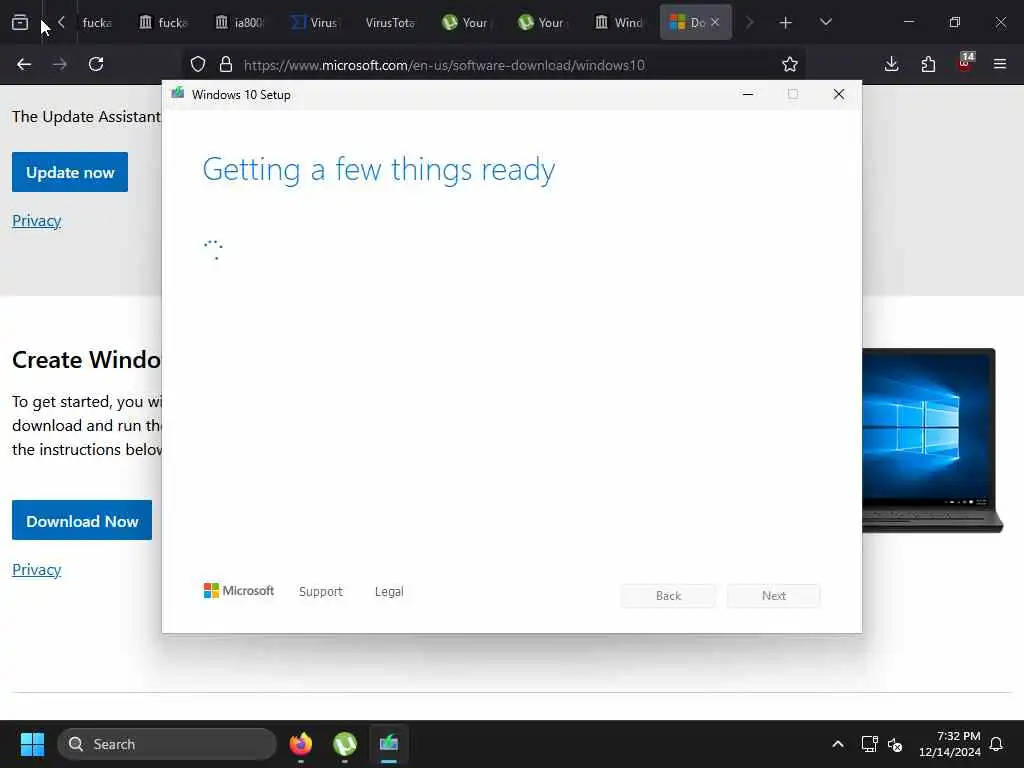Open Firefox View icon in tab bar
Viewport: 1024px width, 768px height.
coord(20,22)
